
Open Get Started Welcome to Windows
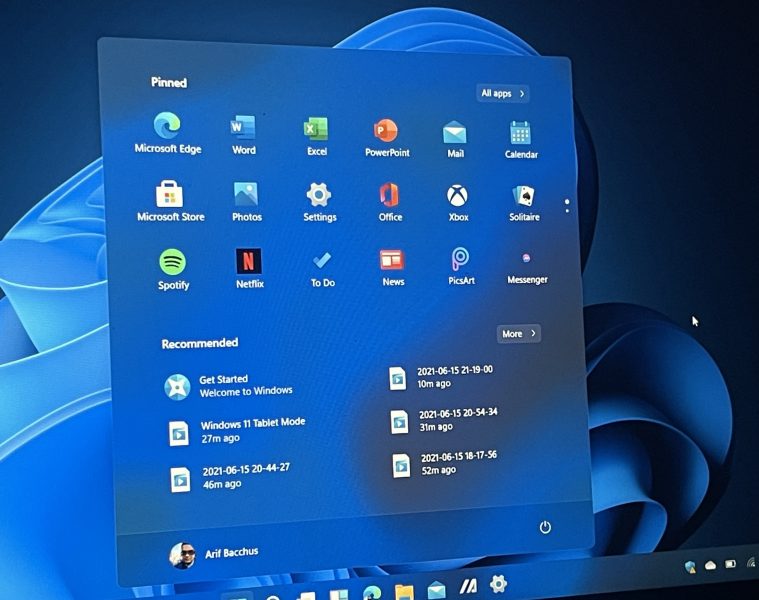[x=229, y=386]
